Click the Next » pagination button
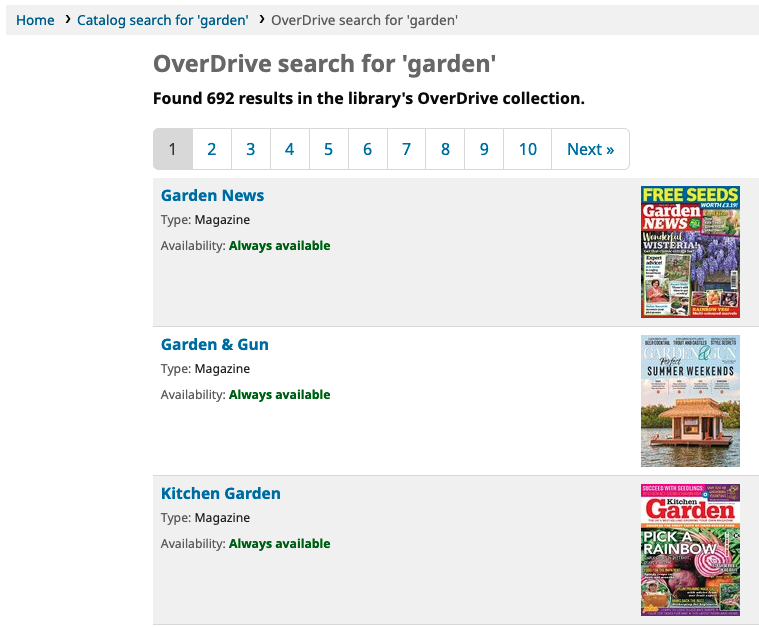Image resolution: width=759 pixels, height=627 pixels. [590, 149]
